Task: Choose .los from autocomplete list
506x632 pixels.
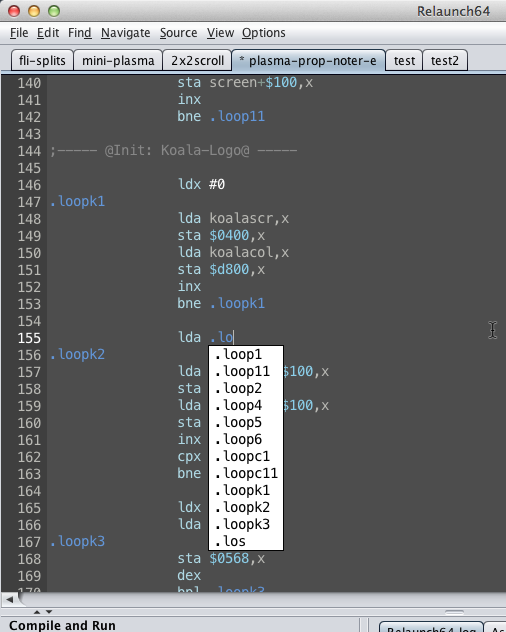Action: 246,541
